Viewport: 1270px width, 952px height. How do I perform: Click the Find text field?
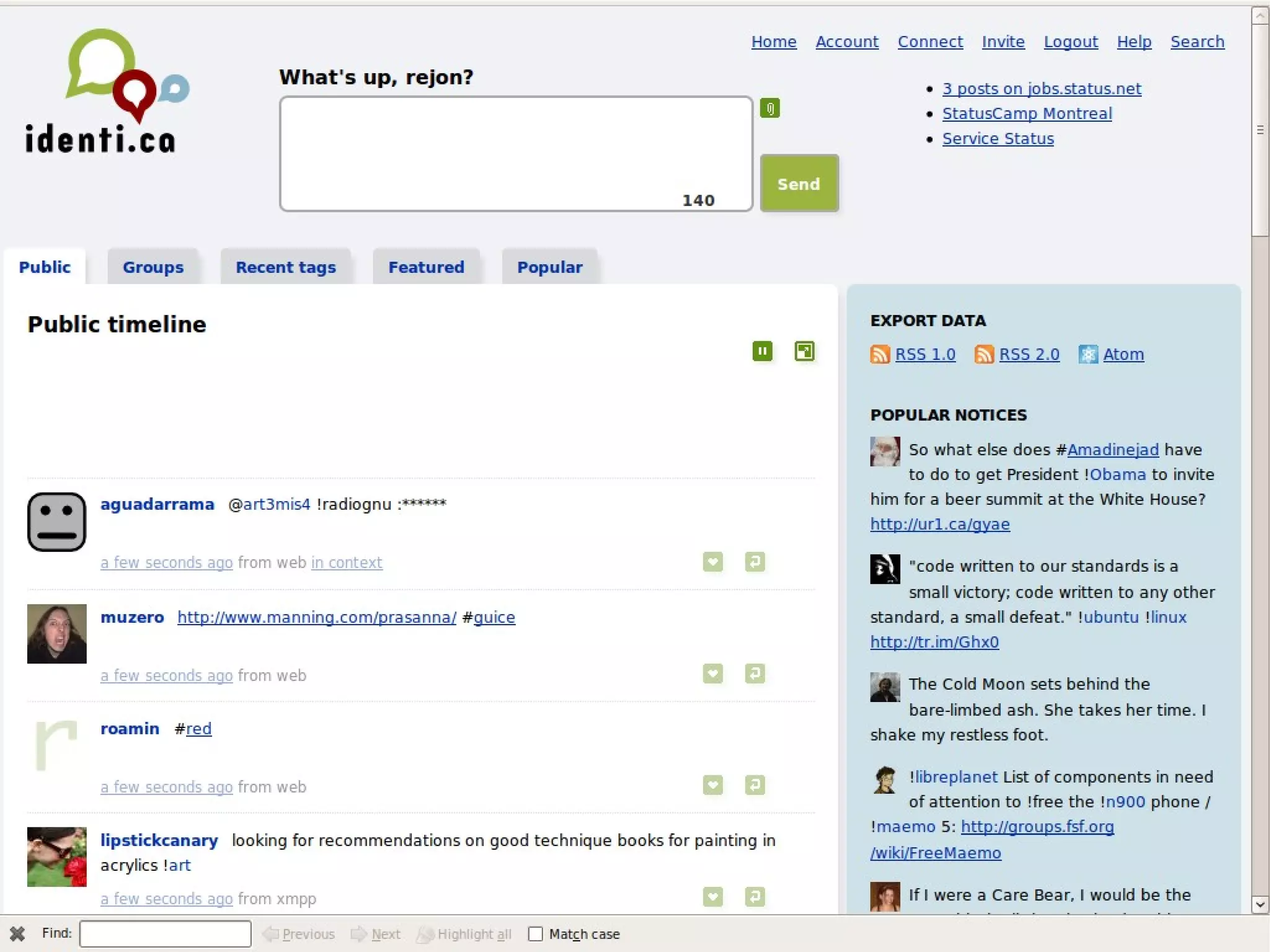pos(165,934)
